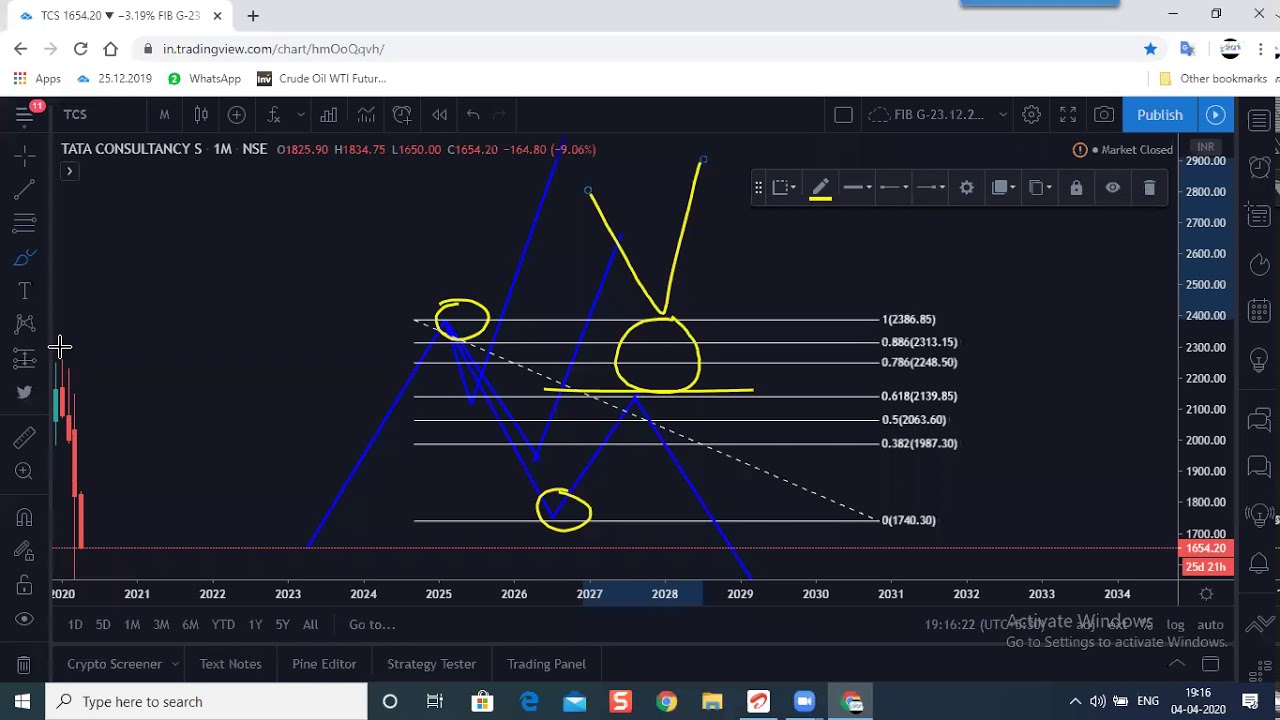
Task: Create an alert with the alarm clock icon
Action: [402, 115]
